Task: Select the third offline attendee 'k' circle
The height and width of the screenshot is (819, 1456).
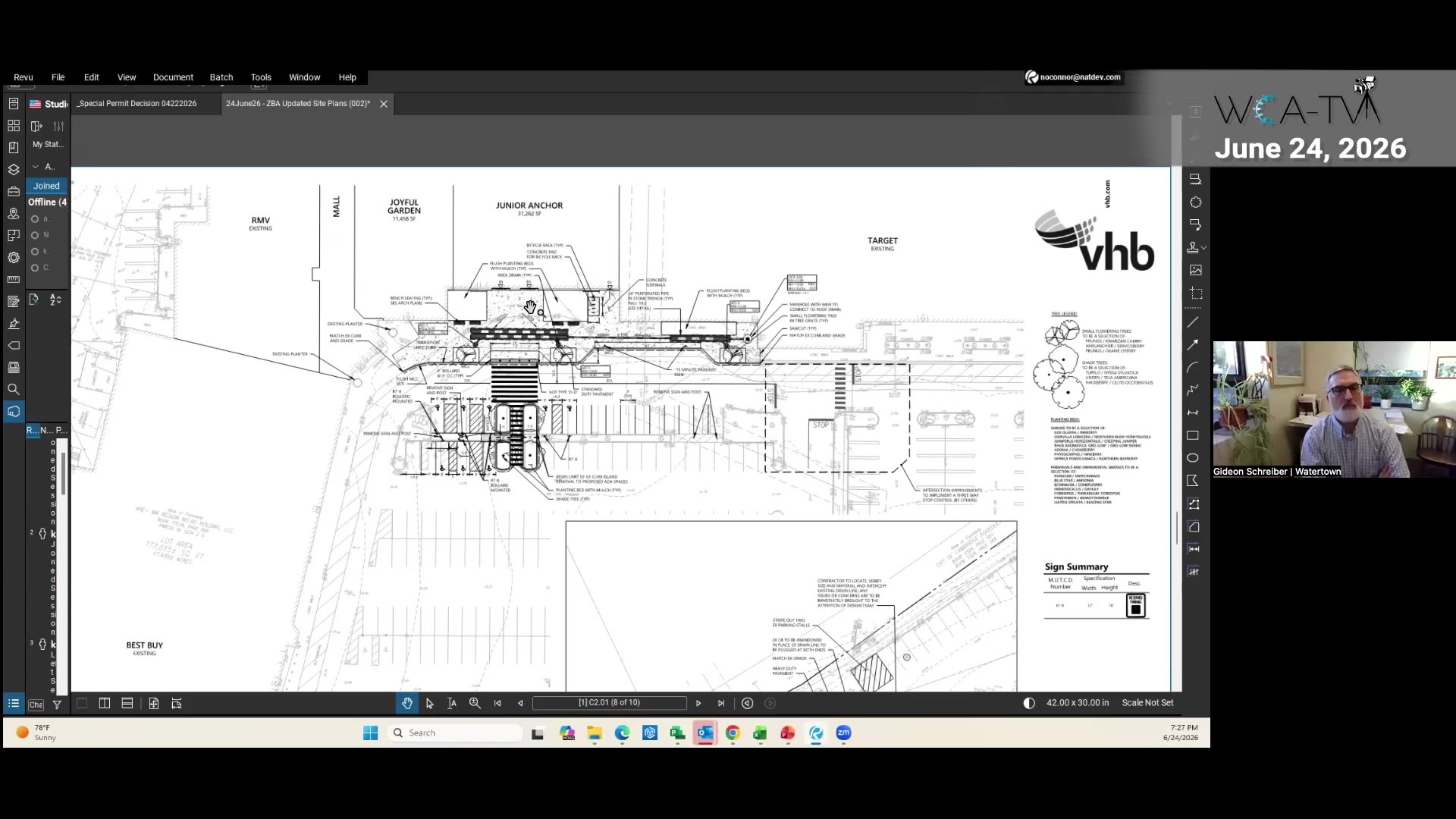Action: point(35,252)
